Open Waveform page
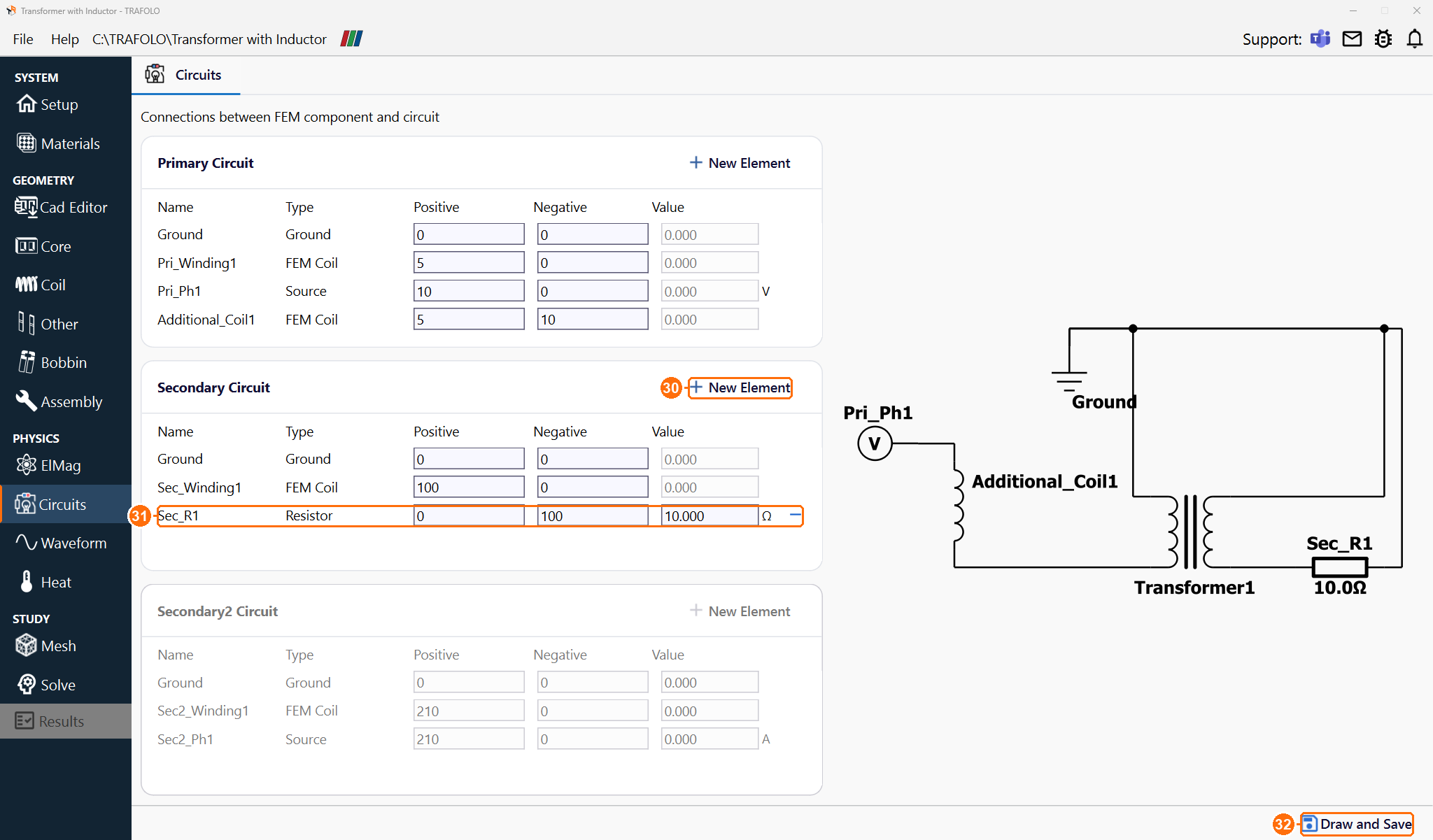This screenshot has height=840, width=1433. tap(61, 543)
